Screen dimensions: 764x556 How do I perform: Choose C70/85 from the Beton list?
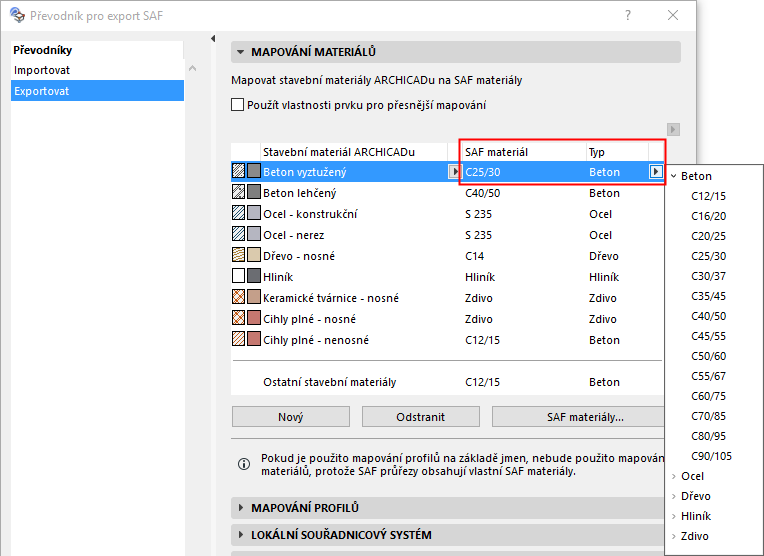708,416
